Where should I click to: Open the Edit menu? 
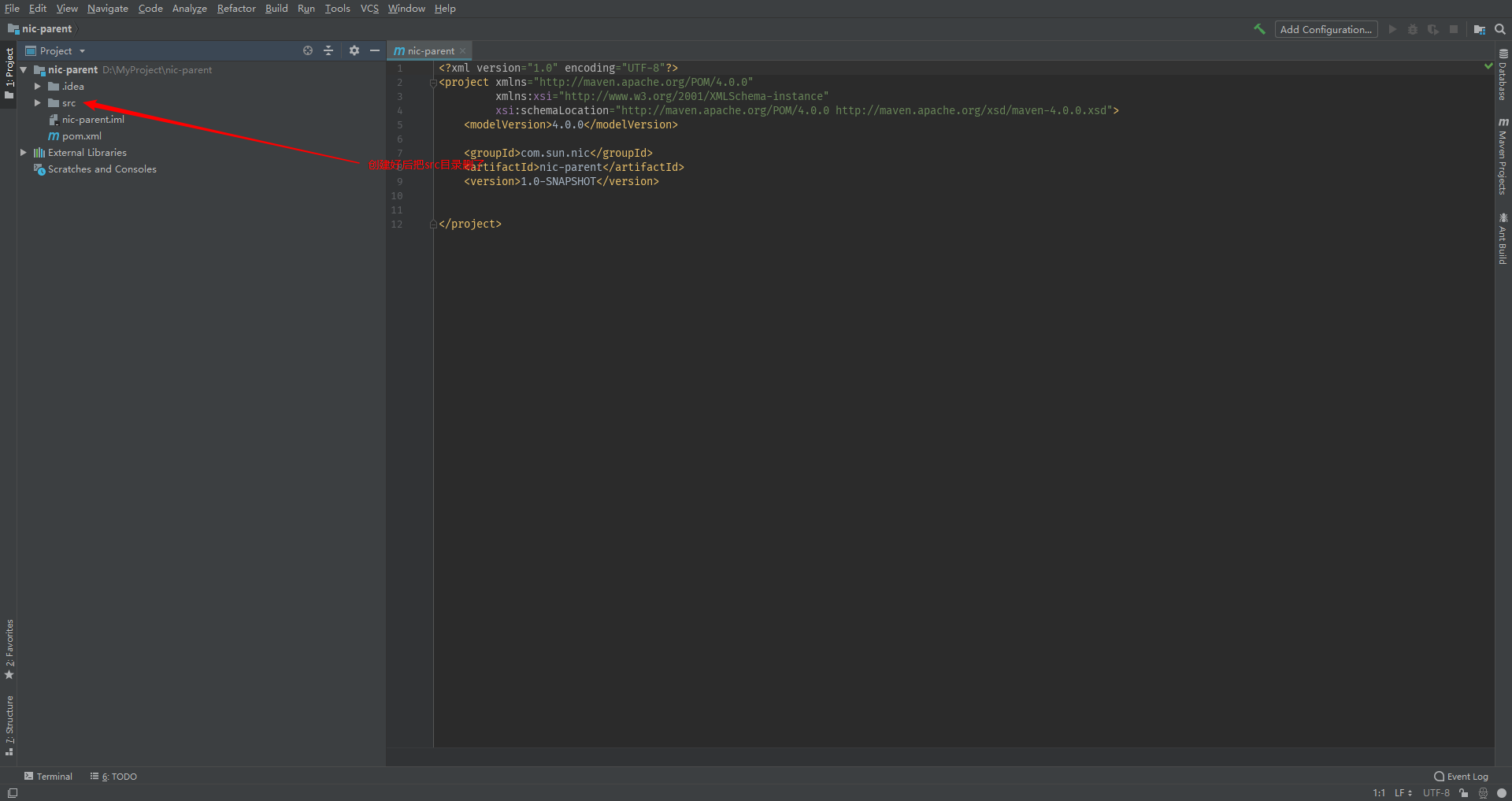(x=38, y=9)
